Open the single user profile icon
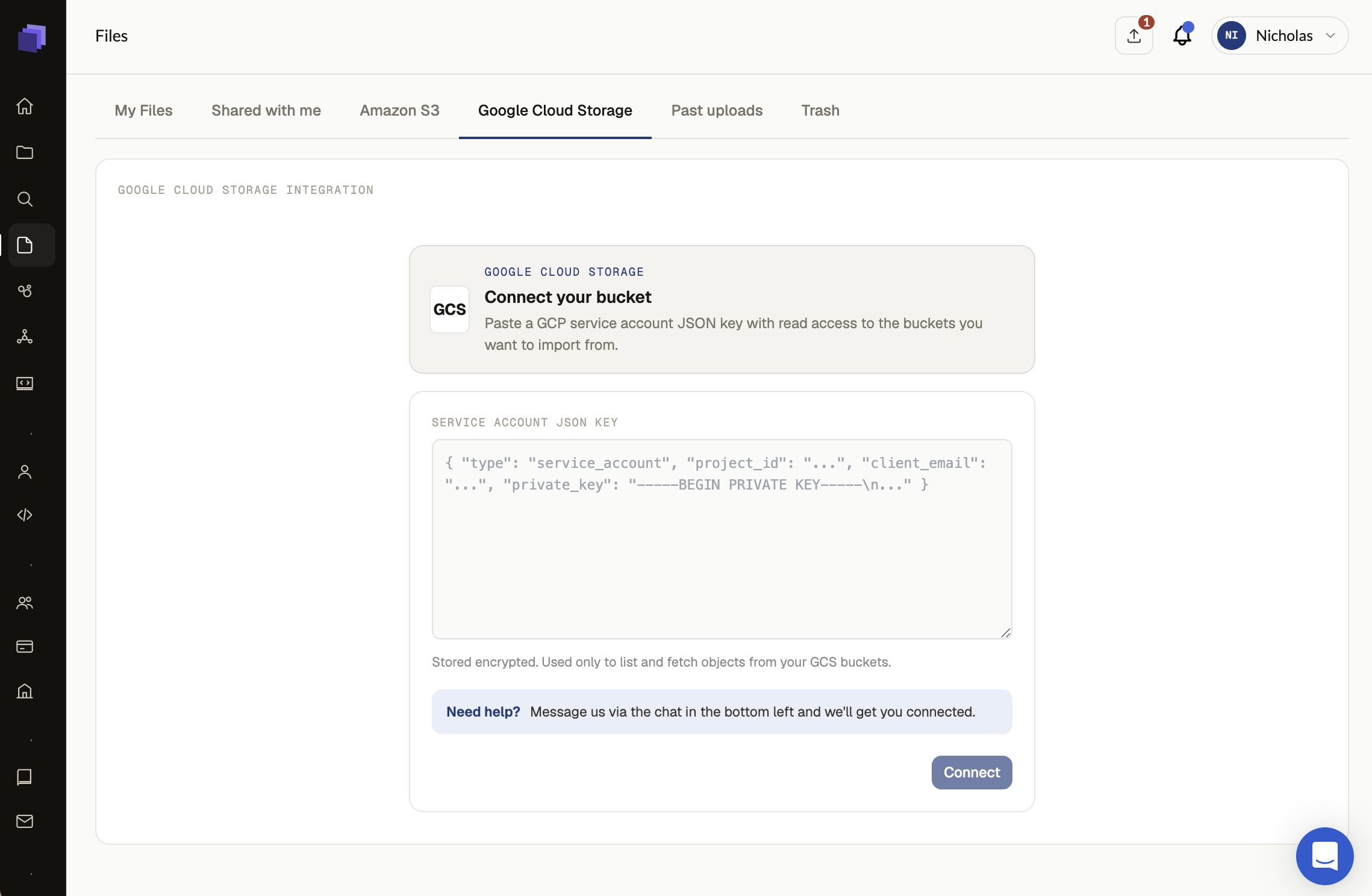The height and width of the screenshot is (896, 1372). [x=25, y=471]
